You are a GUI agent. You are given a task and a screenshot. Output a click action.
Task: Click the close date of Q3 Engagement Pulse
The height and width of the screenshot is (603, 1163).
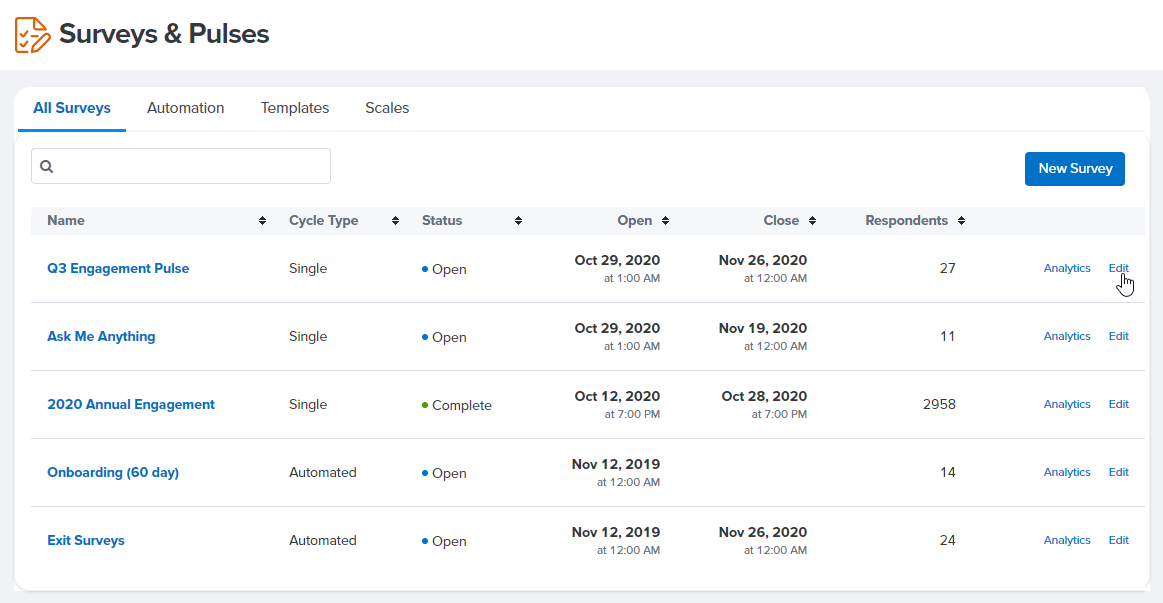pyautogui.click(x=762, y=268)
